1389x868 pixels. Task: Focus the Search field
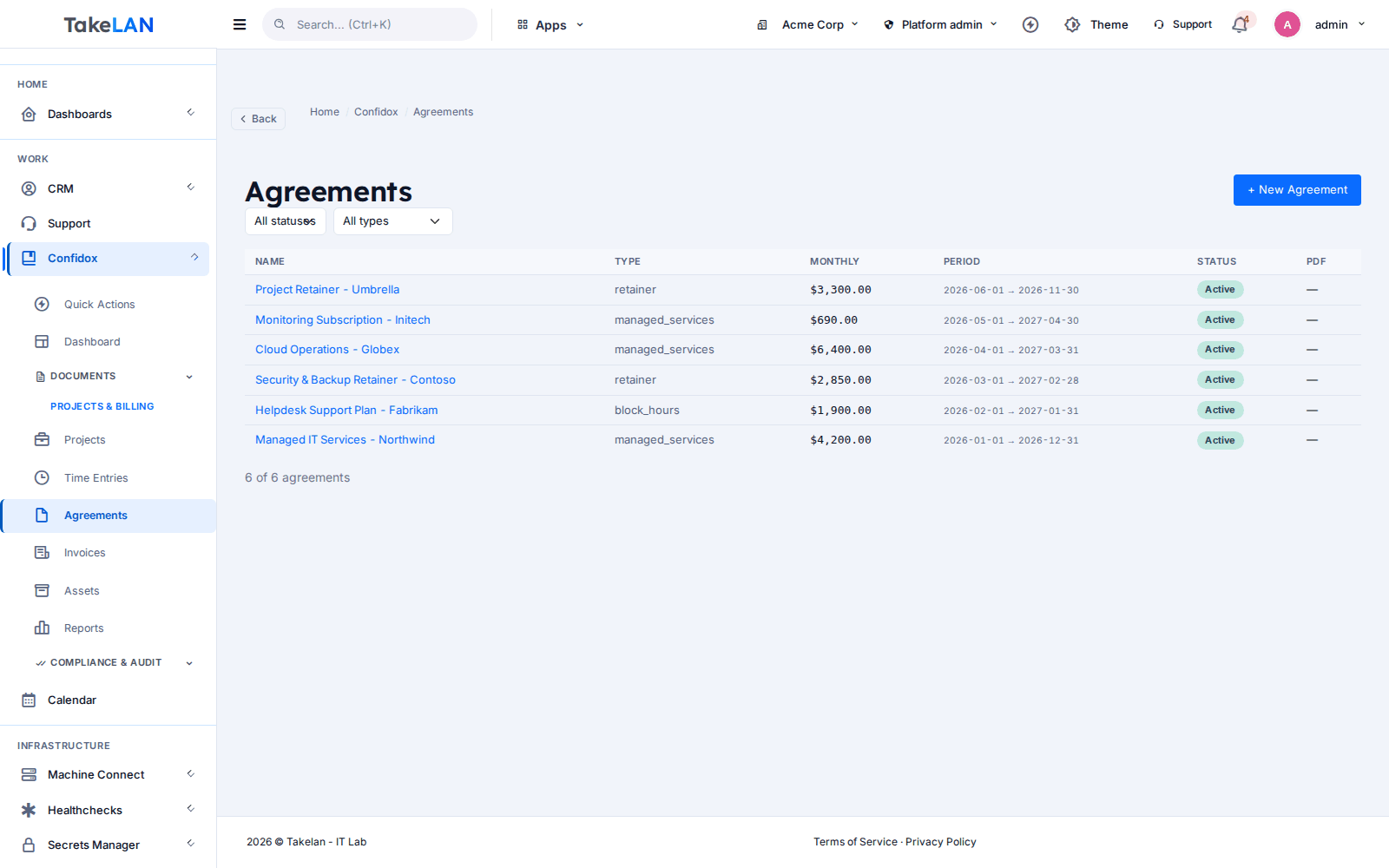coord(370,24)
